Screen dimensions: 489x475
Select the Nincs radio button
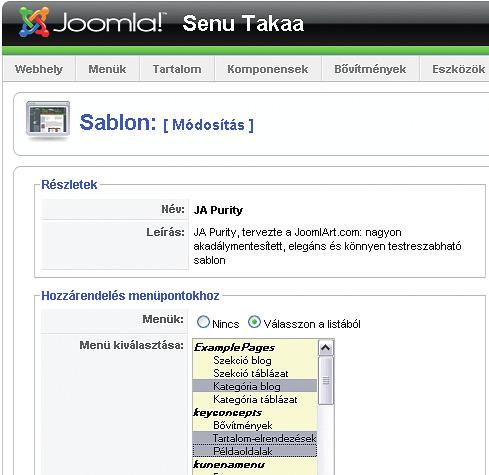[203, 322]
